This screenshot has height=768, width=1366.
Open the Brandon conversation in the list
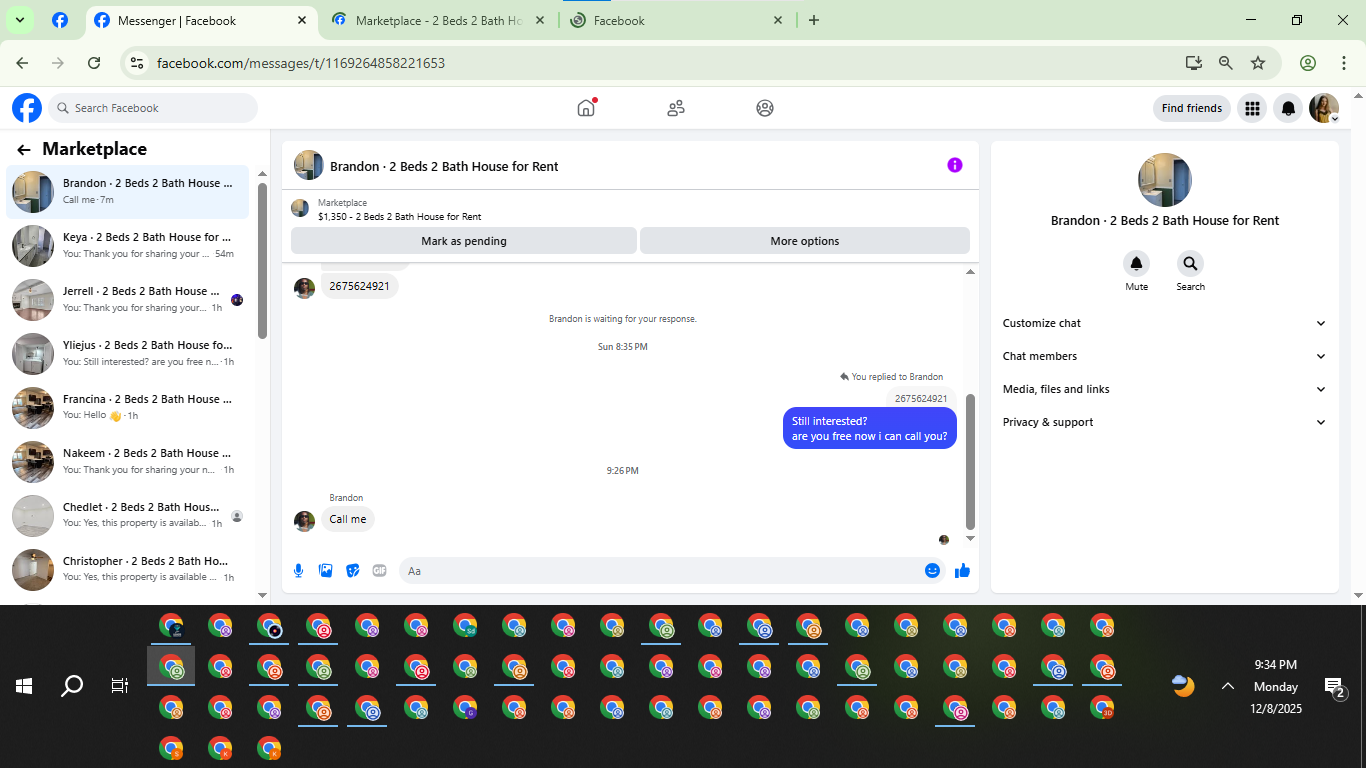pos(128,191)
